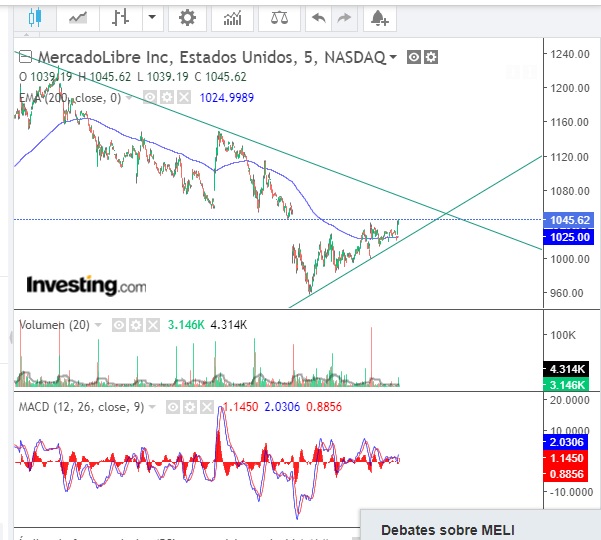
Task: Click the 0.8856 MACD histogram axis label
Action: coord(566,474)
